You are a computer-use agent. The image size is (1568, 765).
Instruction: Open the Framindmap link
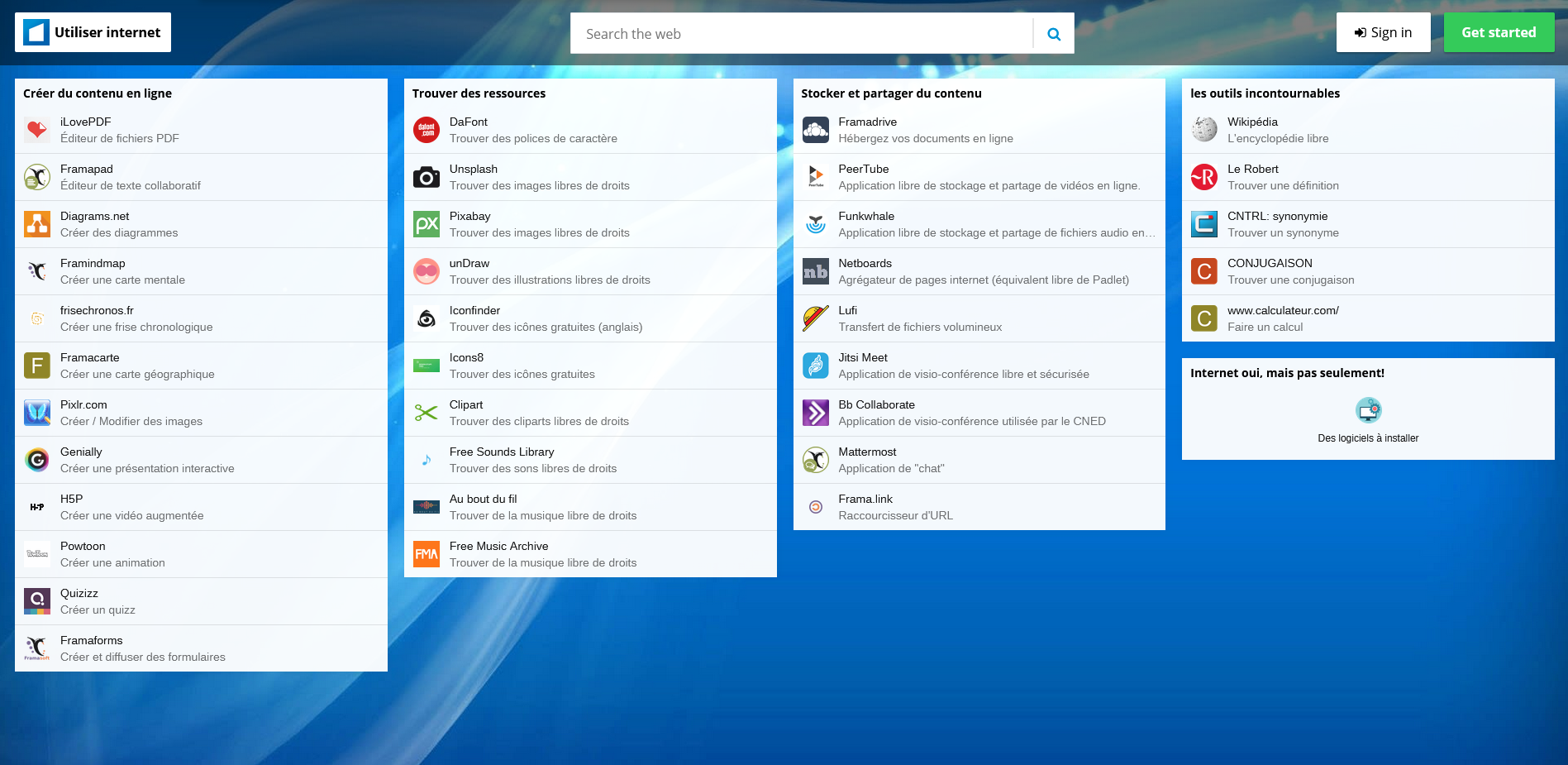coord(201,271)
